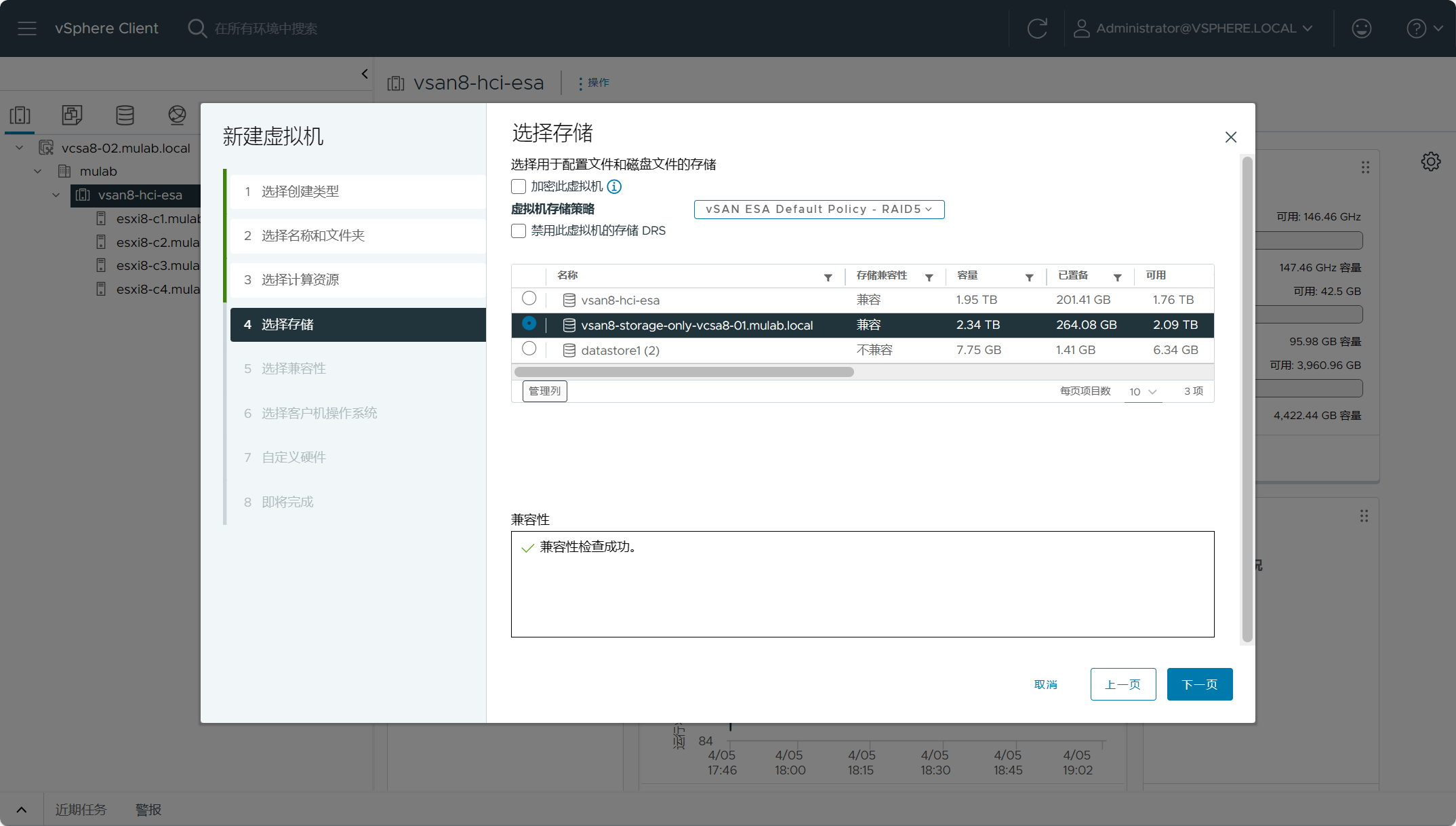Switch to Networking inventory view
The width and height of the screenshot is (1456, 826).
click(x=177, y=115)
